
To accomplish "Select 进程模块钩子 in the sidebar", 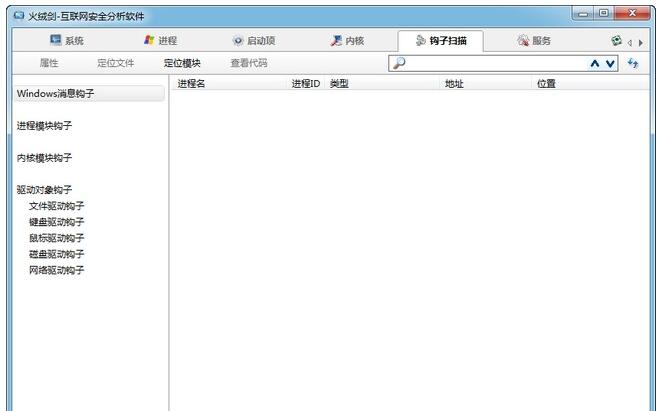I will click(x=44, y=126).
